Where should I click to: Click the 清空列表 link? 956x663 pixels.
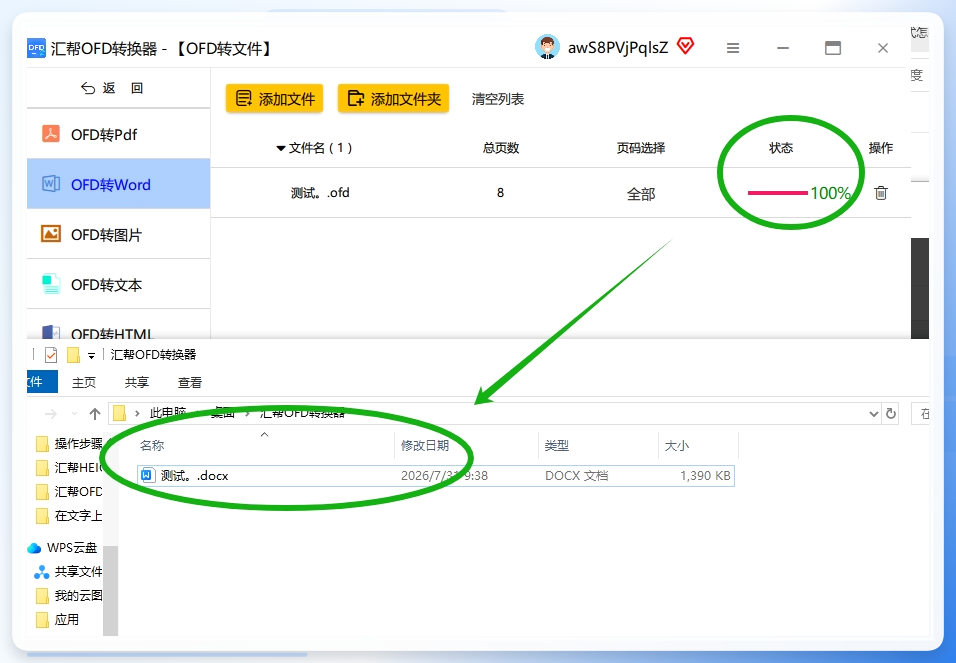coord(498,99)
